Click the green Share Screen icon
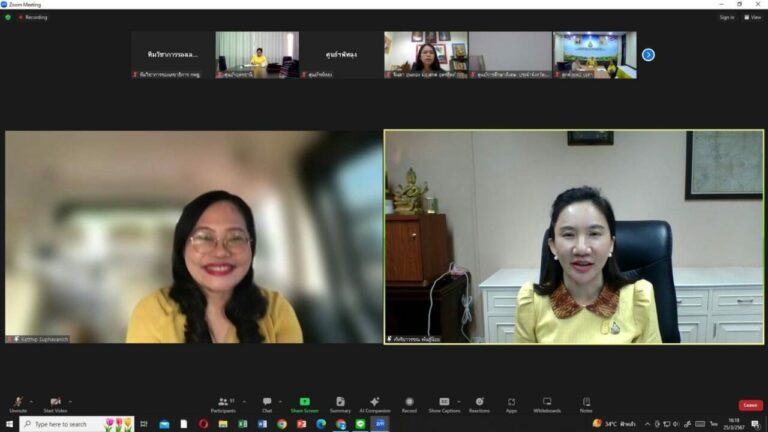The image size is (768, 432). pyautogui.click(x=304, y=402)
